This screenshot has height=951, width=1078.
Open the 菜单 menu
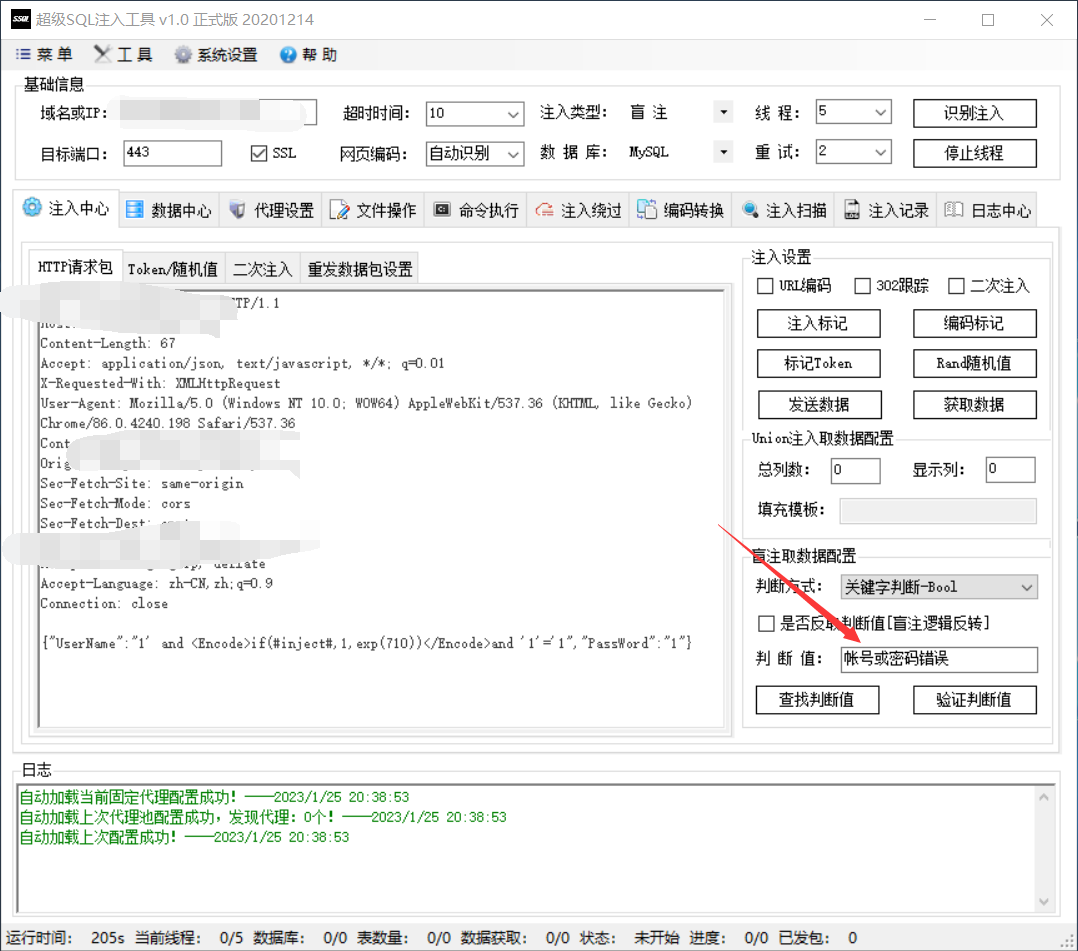(x=44, y=54)
